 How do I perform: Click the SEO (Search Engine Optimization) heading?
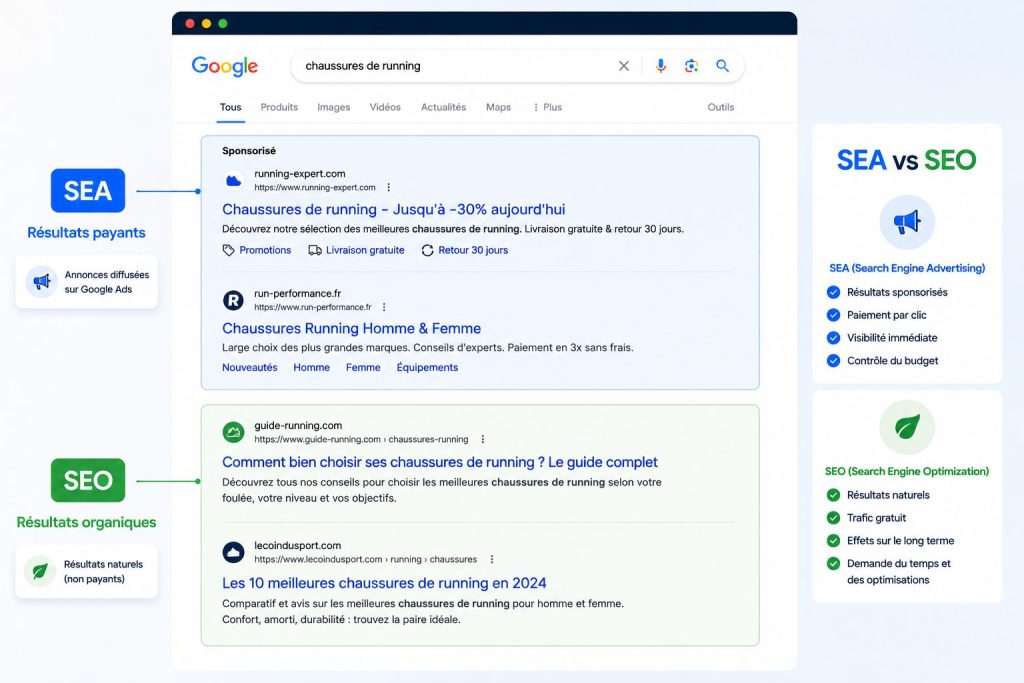907,471
